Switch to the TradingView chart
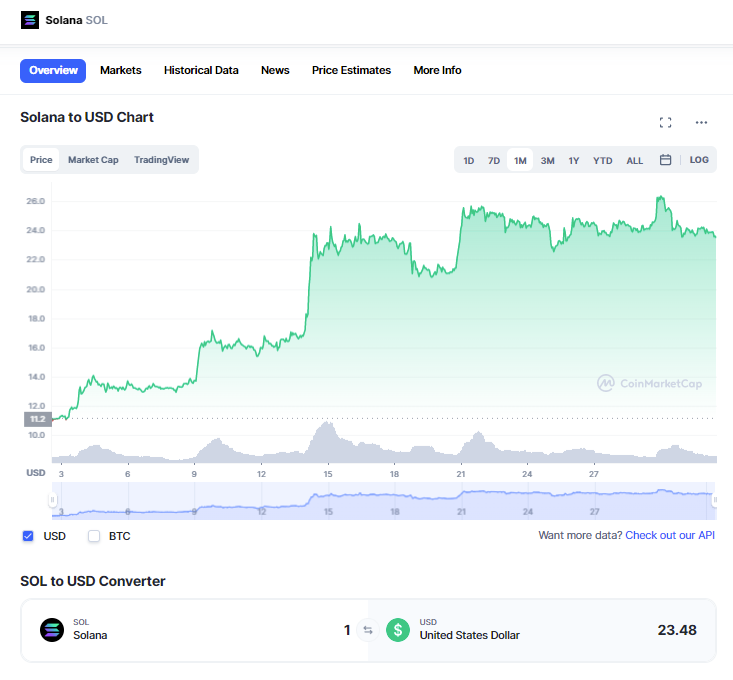The image size is (733, 680). tap(161, 160)
